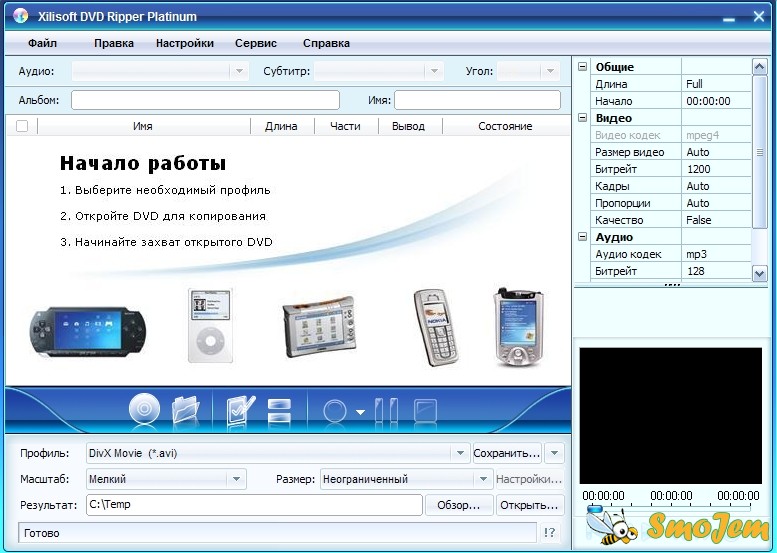Open the Настройки menu
The height and width of the screenshot is (553, 777).
[185, 43]
